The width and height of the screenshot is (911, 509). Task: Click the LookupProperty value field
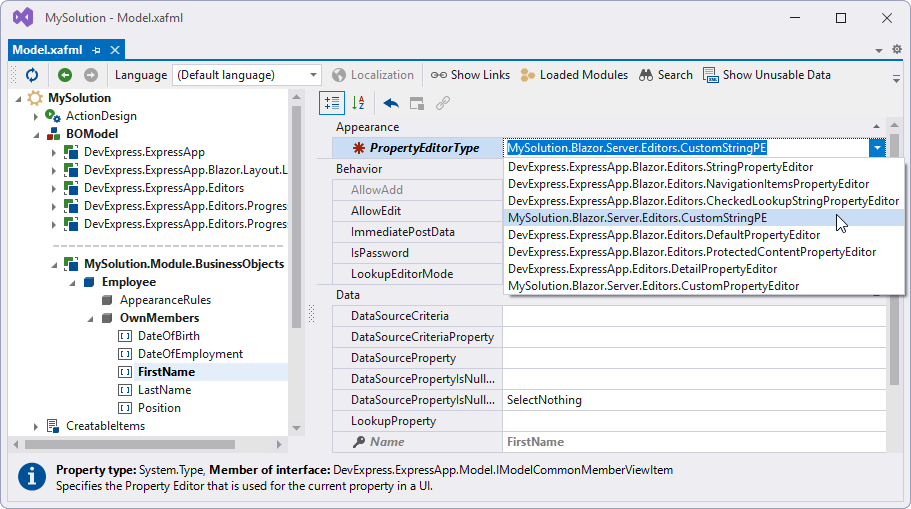click(694, 421)
